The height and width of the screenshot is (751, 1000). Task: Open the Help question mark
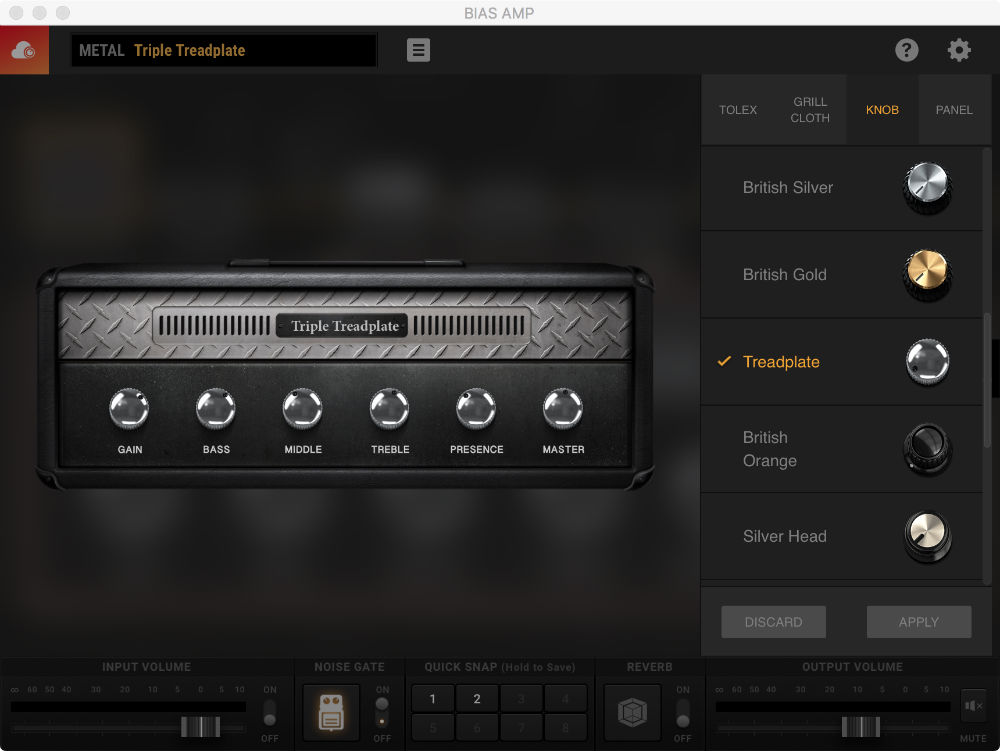point(907,49)
